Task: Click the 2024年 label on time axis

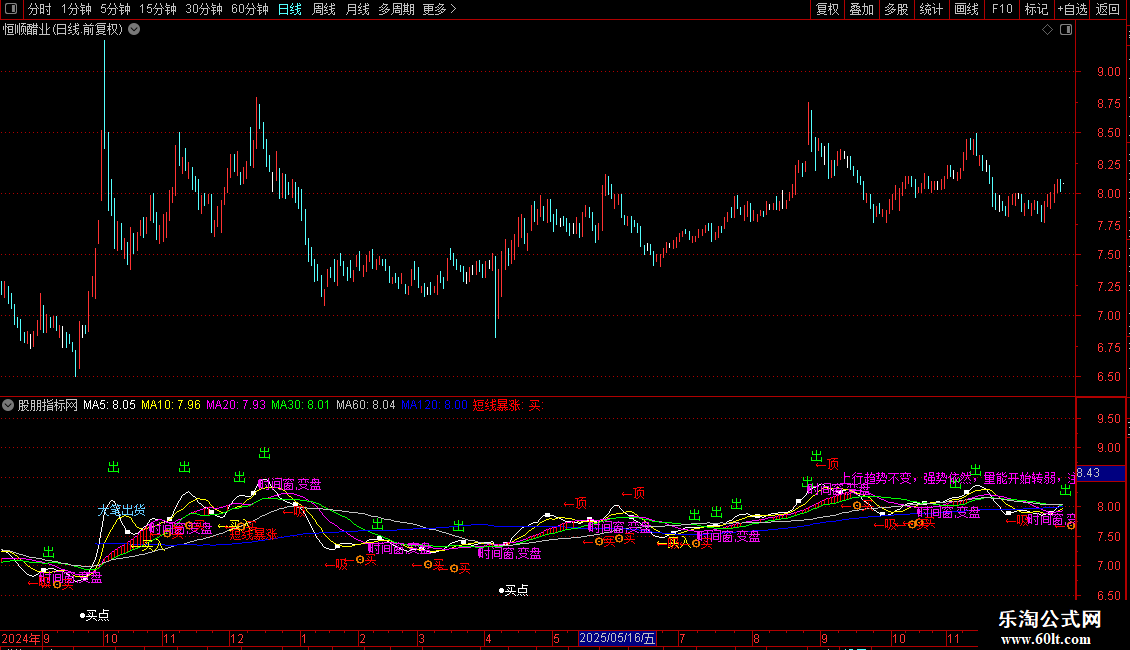Action: coord(21,638)
